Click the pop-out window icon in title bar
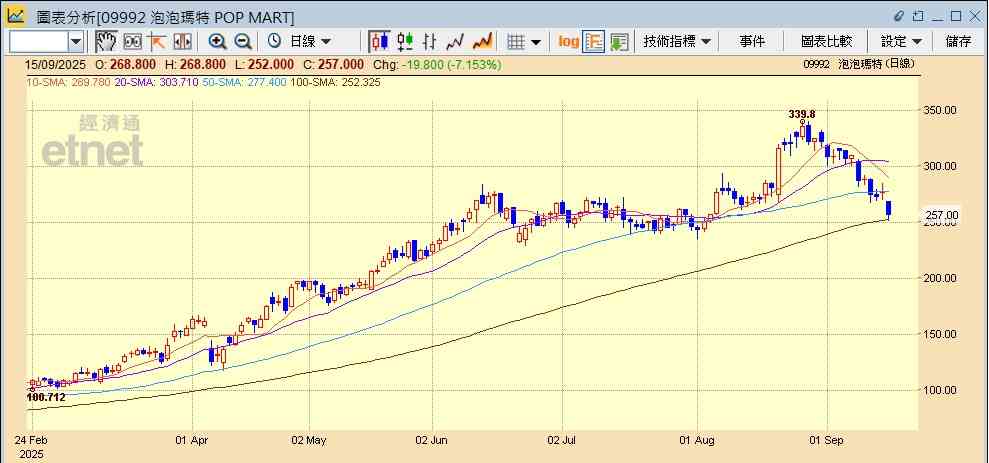Image resolution: width=989 pixels, height=463 pixels. click(918, 16)
